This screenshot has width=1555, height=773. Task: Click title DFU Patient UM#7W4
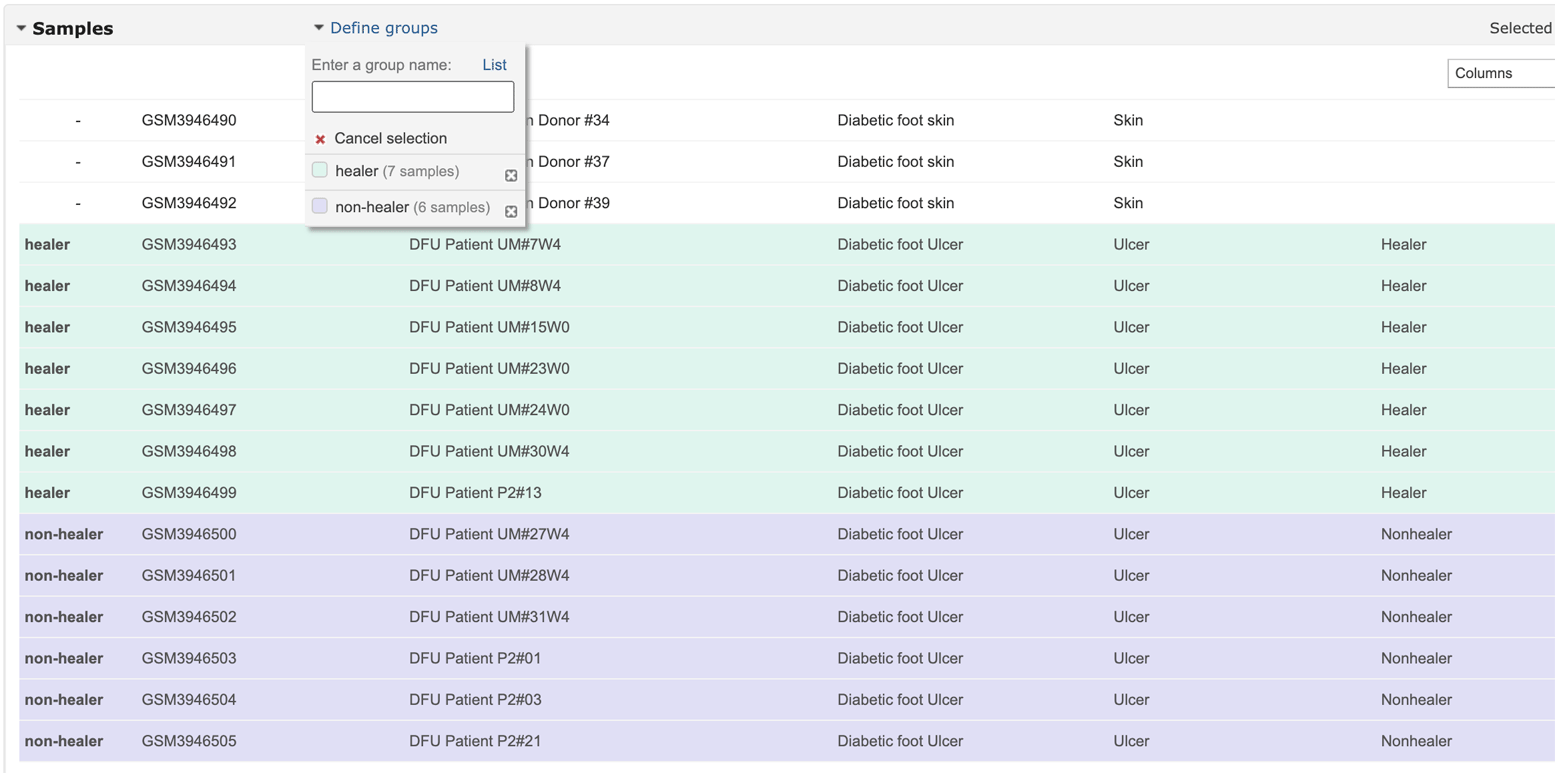tap(485, 244)
